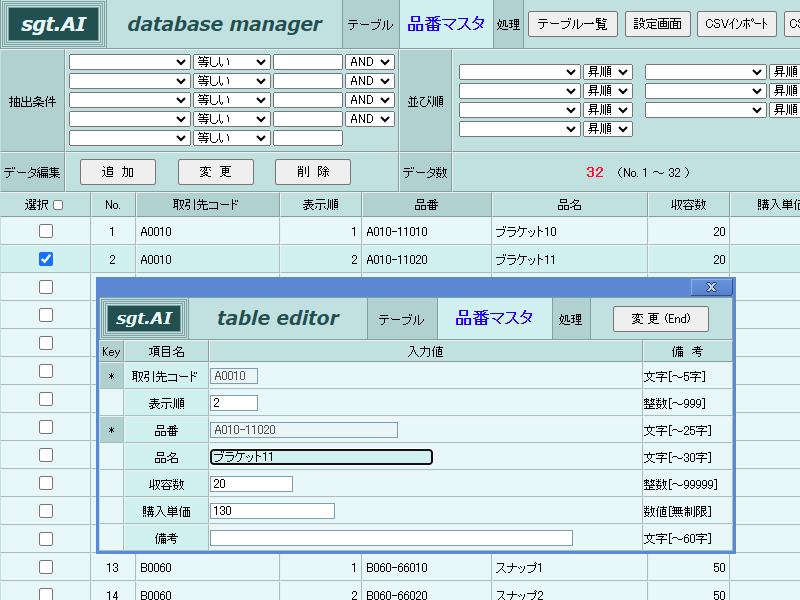Click the disabled 品番 field showing A010-11020
The width and height of the screenshot is (800, 600).
(304, 430)
